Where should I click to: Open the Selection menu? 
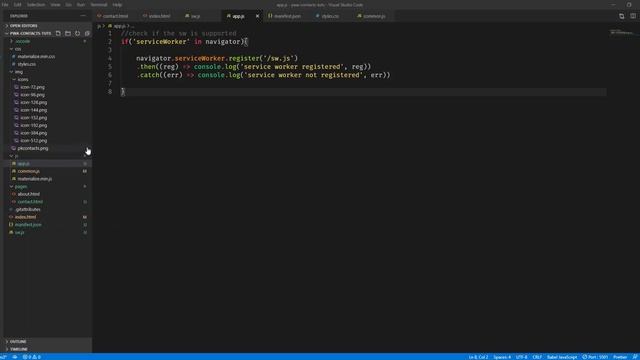[36, 5]
